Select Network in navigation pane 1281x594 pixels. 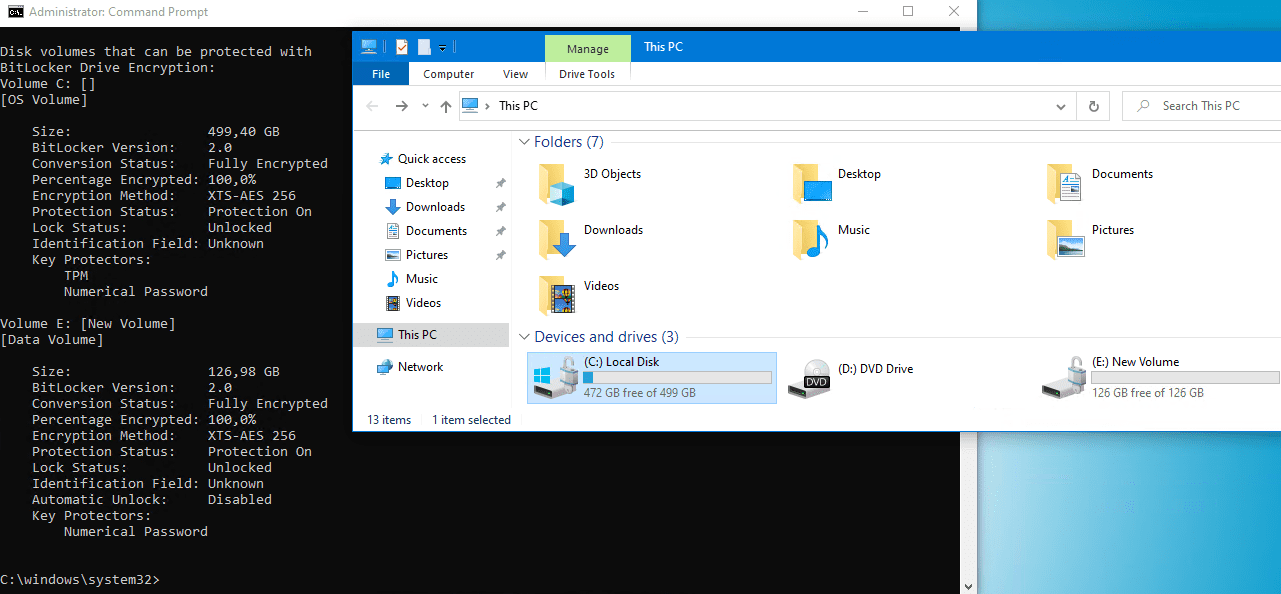420,367
